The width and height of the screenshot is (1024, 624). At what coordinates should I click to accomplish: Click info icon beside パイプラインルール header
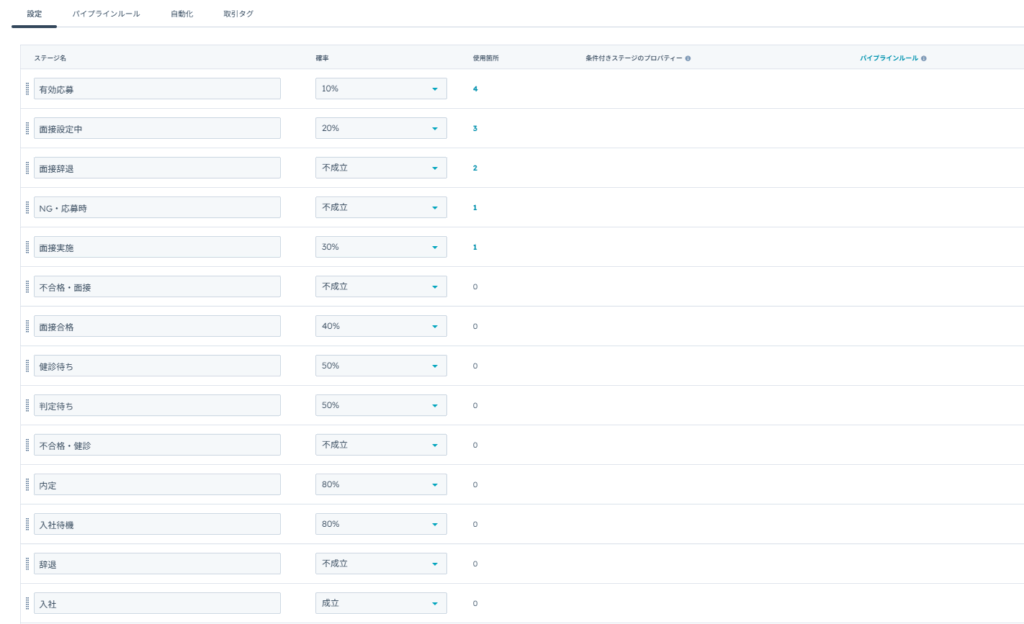click(x=923, y=59)
